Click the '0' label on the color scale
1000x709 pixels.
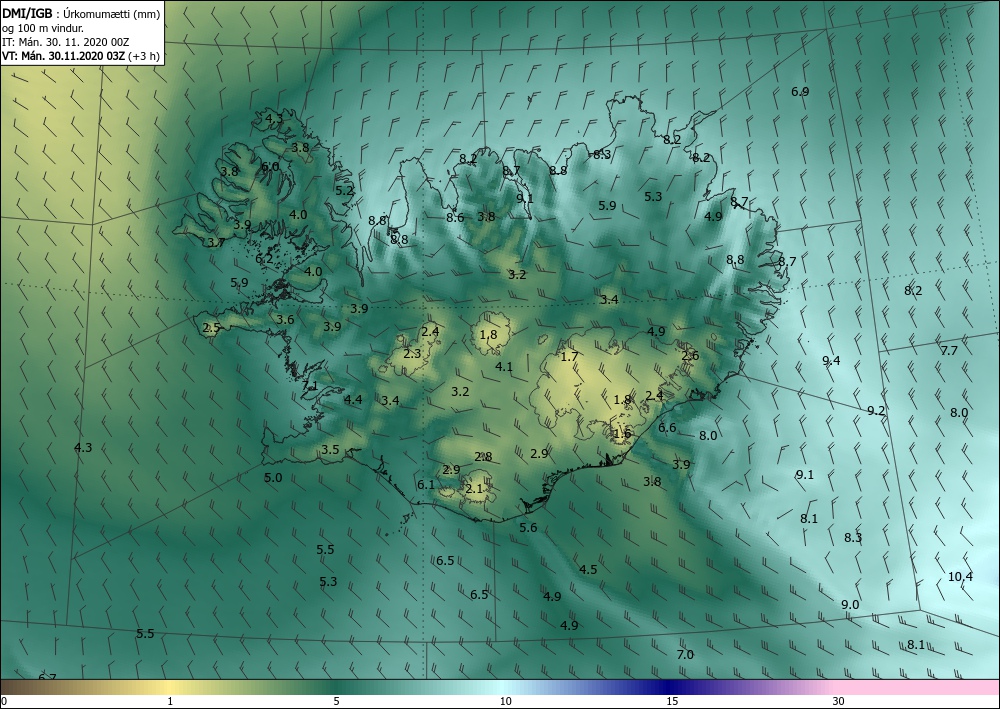coord(4,702)
